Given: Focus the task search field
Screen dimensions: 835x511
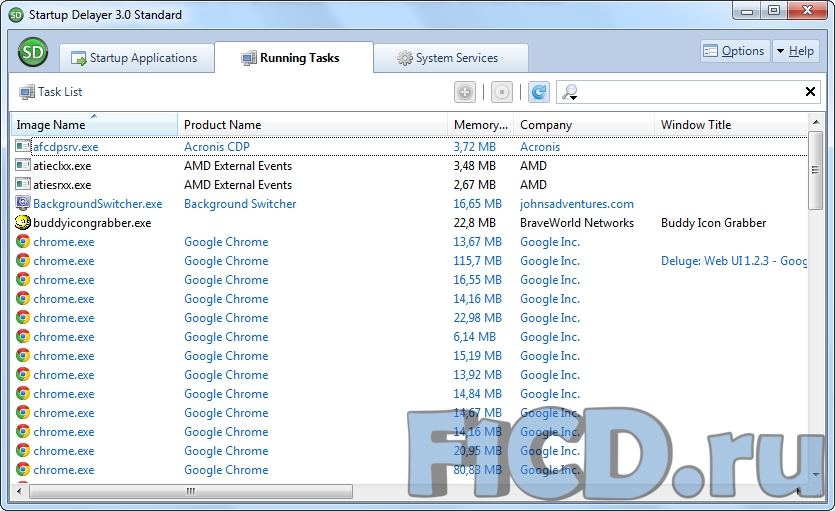Looking at the screenshot, I should [x=690, y=92].
